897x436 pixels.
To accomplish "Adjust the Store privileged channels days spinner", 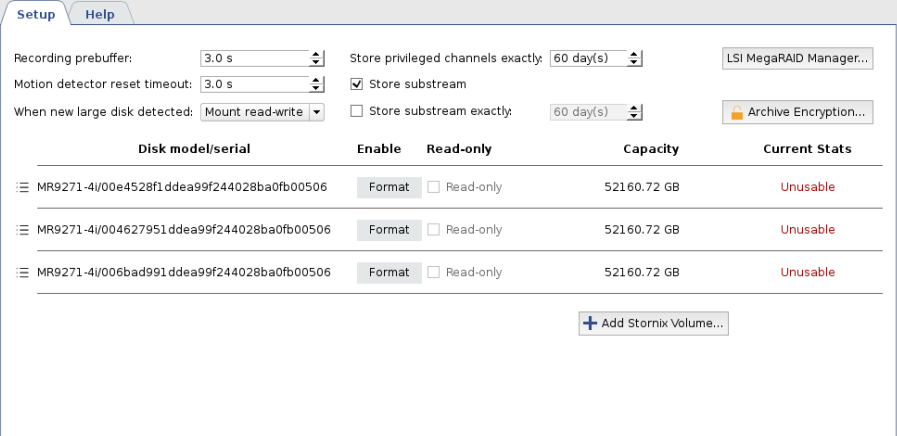I will click(635, 58).
